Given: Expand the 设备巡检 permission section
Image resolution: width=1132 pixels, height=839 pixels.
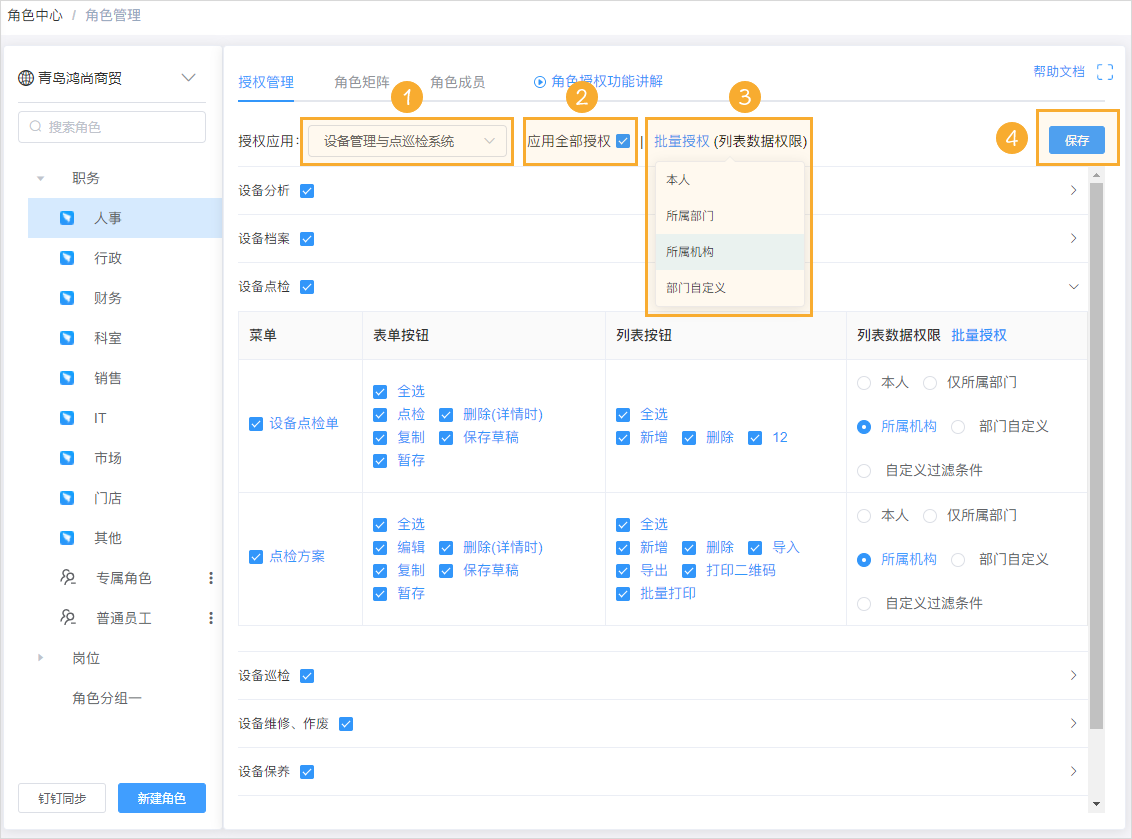Looking at the screenshot, I should point(1073,675).
